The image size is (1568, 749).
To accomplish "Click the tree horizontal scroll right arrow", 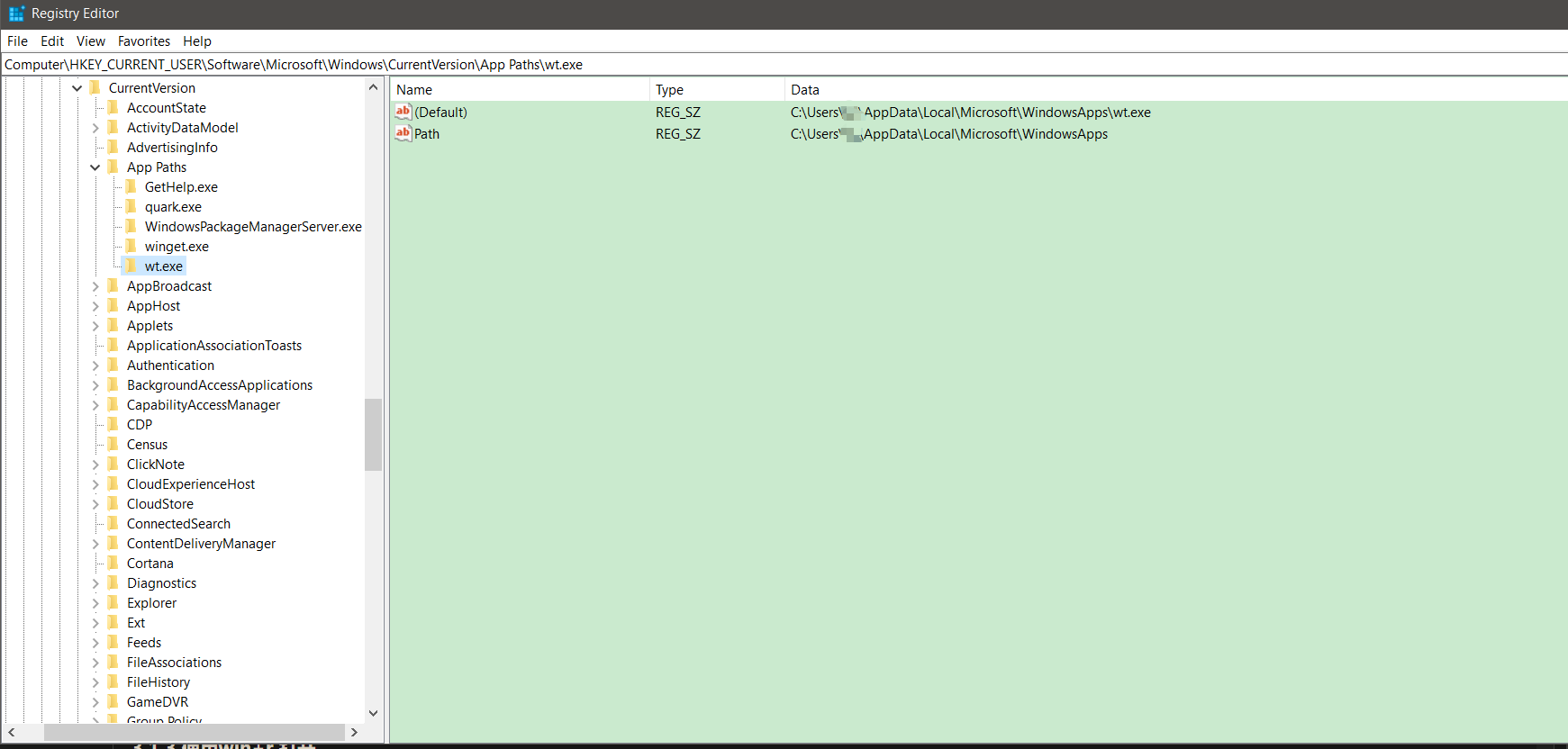I will [x=354, y=732].
